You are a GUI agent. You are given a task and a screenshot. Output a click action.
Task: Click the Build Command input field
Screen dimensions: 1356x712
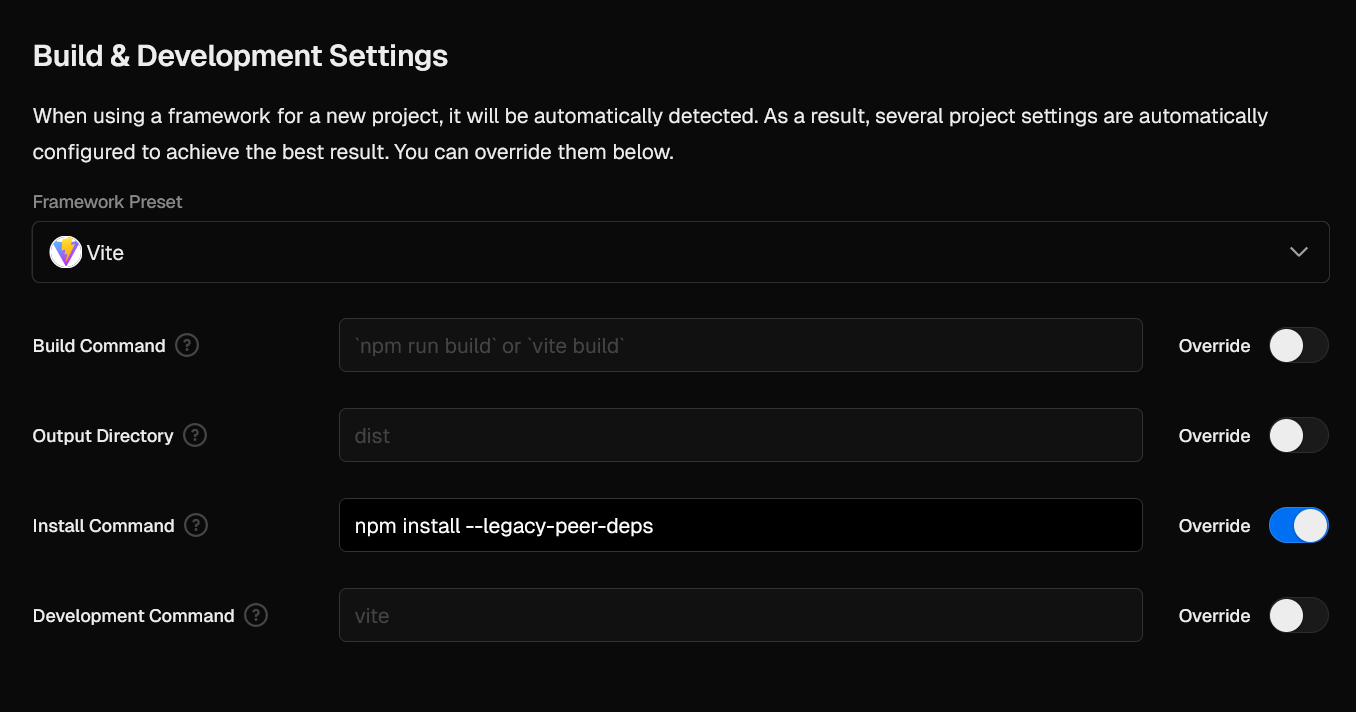740,345
